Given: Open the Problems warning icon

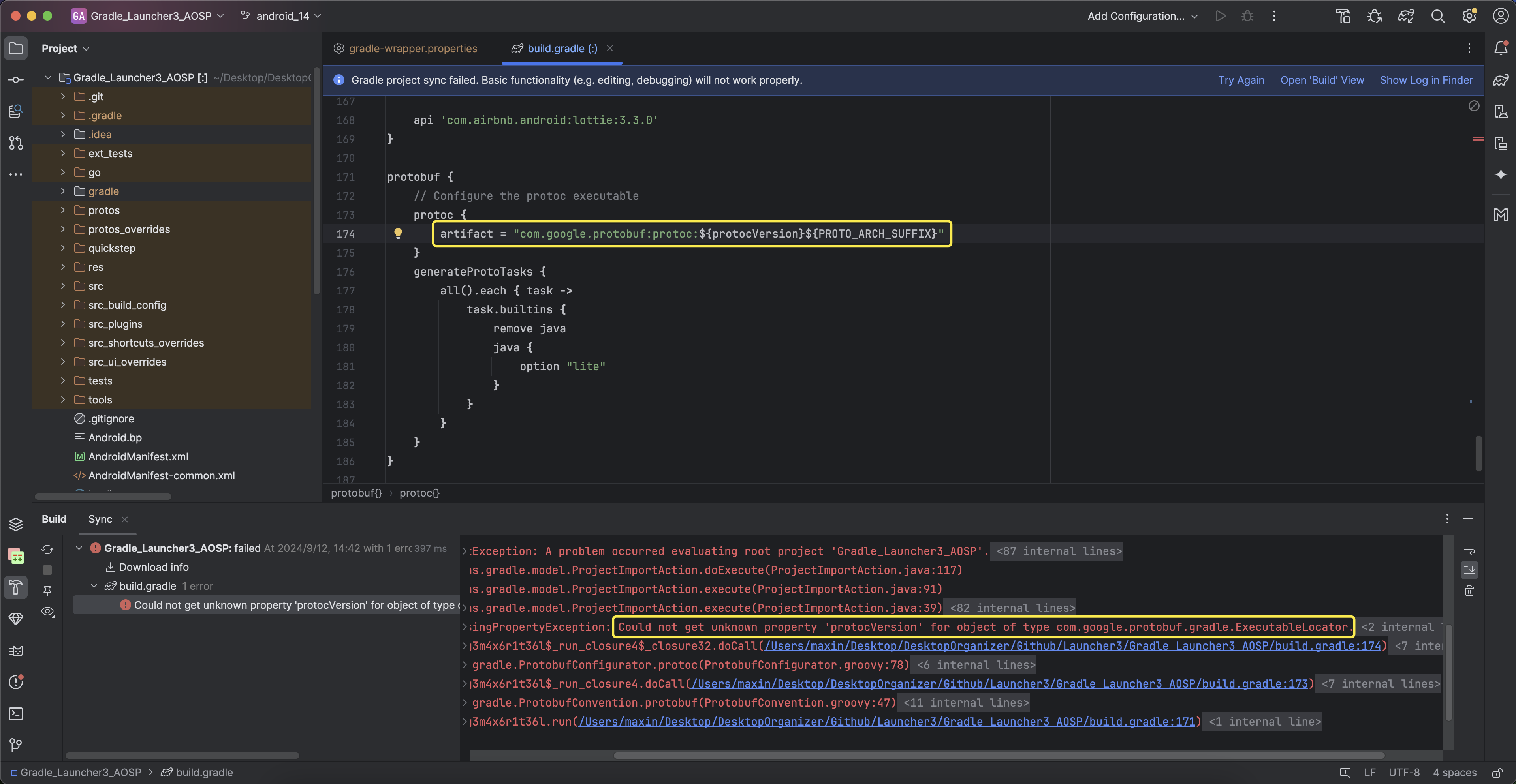Looking at the screenshot, I should [16, 682].
